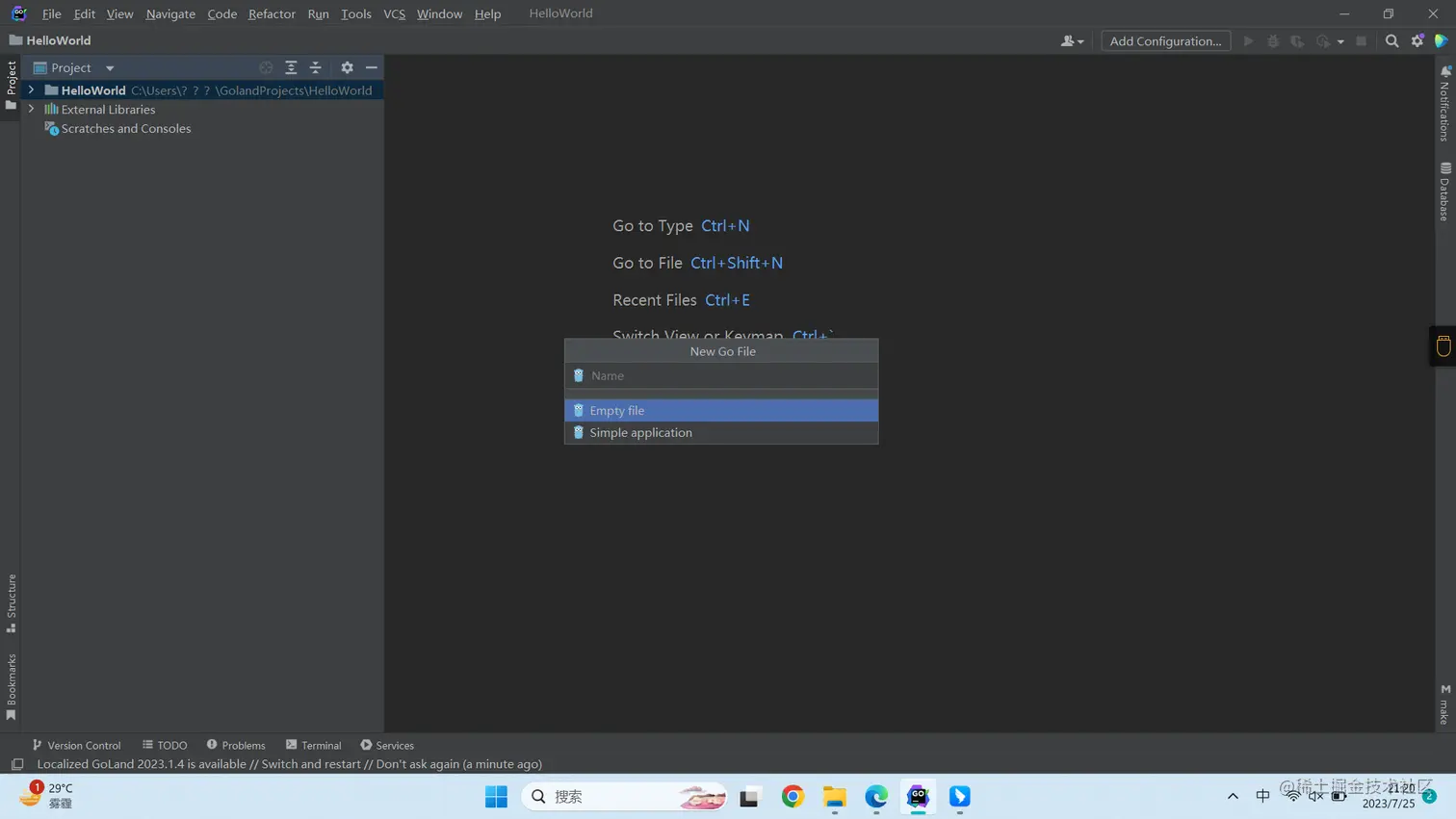Click the taskbar search box
The width and height of the screenshot is (1456, 819).
[x=625, y=797]
